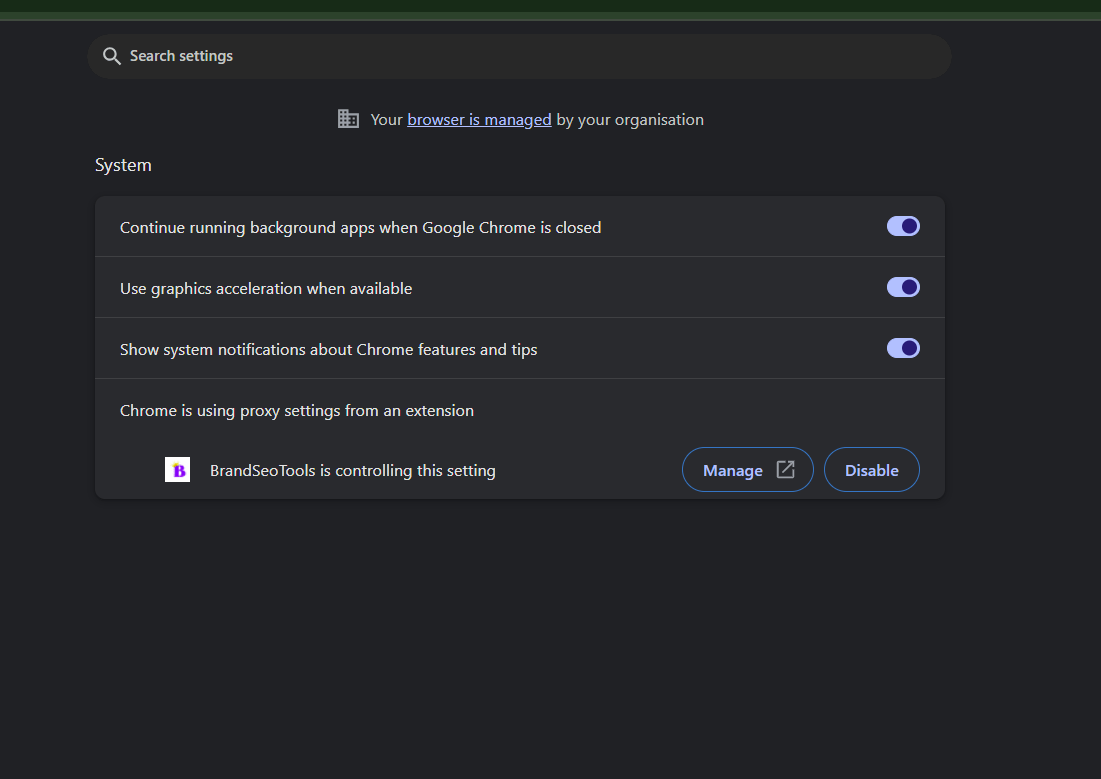Click the organisation building icon
The width and height of the screenshot is (1101, 779).
coord(348,119)
